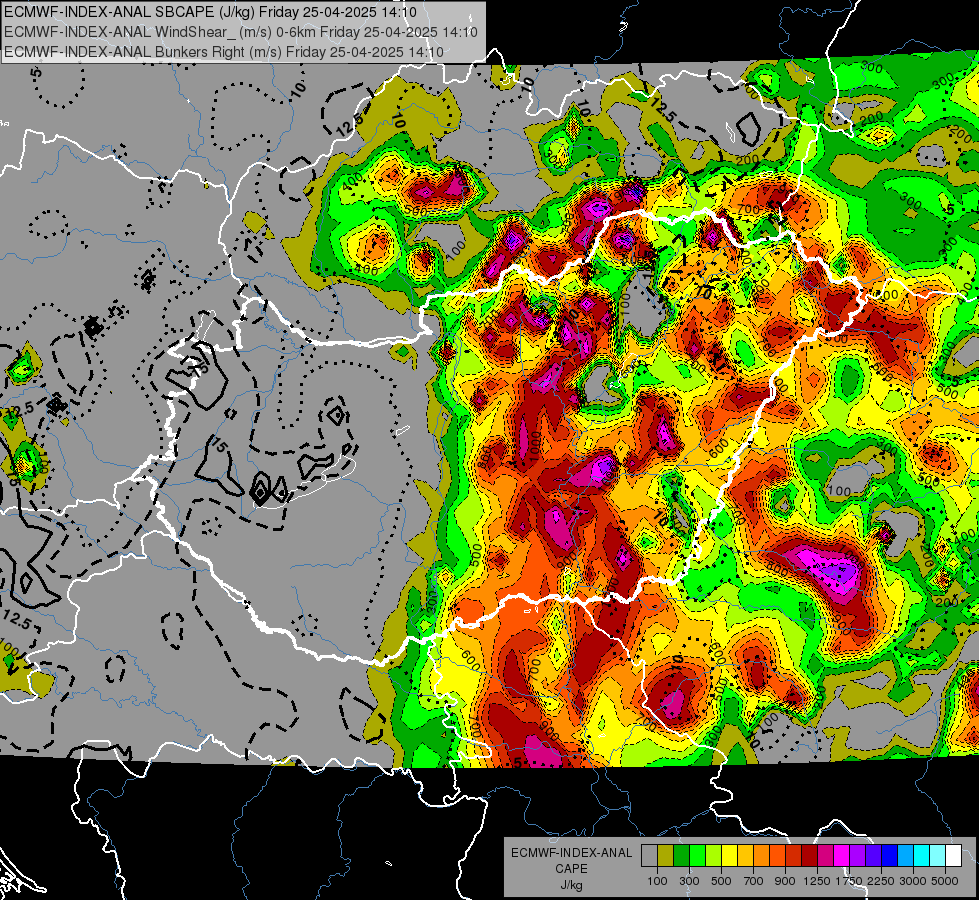Click the 1250 legend scale value
This screenshot has width=979, height=900.
pyautogui.click(x=817, y=881)
